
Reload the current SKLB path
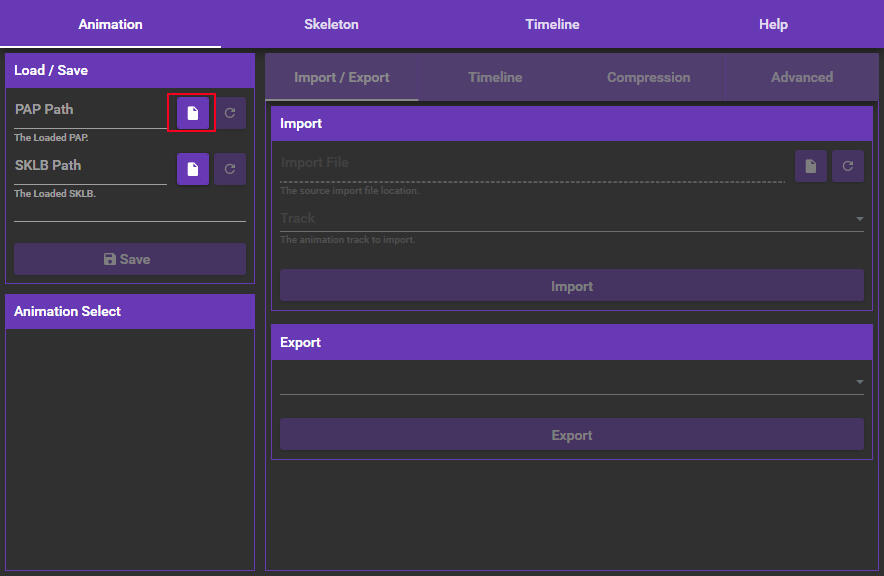pyautogui.click(x=229, y=168)
